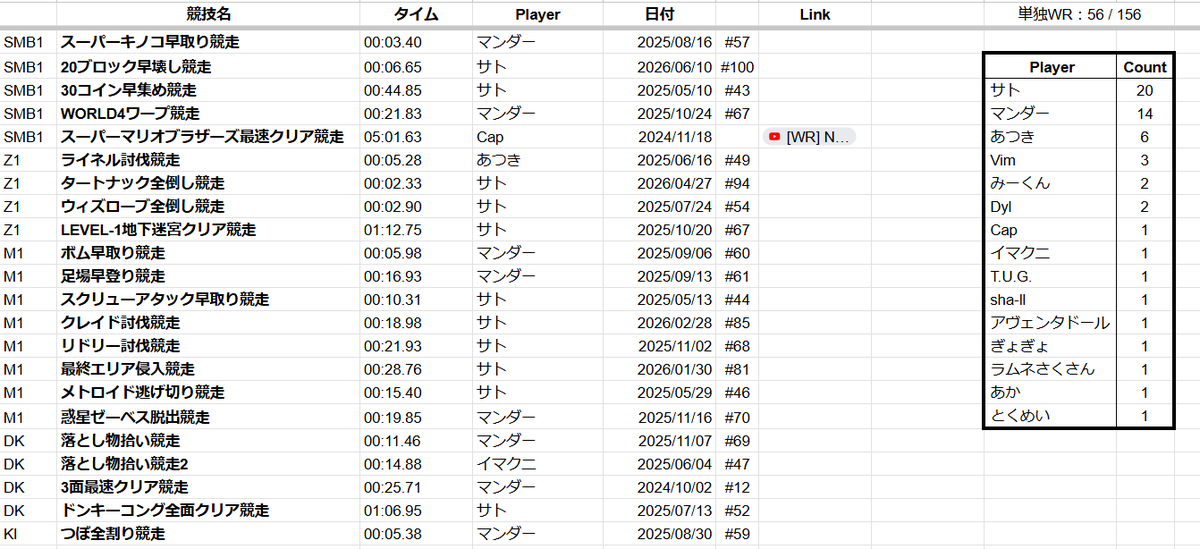Select the ウィズローブ全倒し競走 cell
1200x549 pixels.
point(209,206)
